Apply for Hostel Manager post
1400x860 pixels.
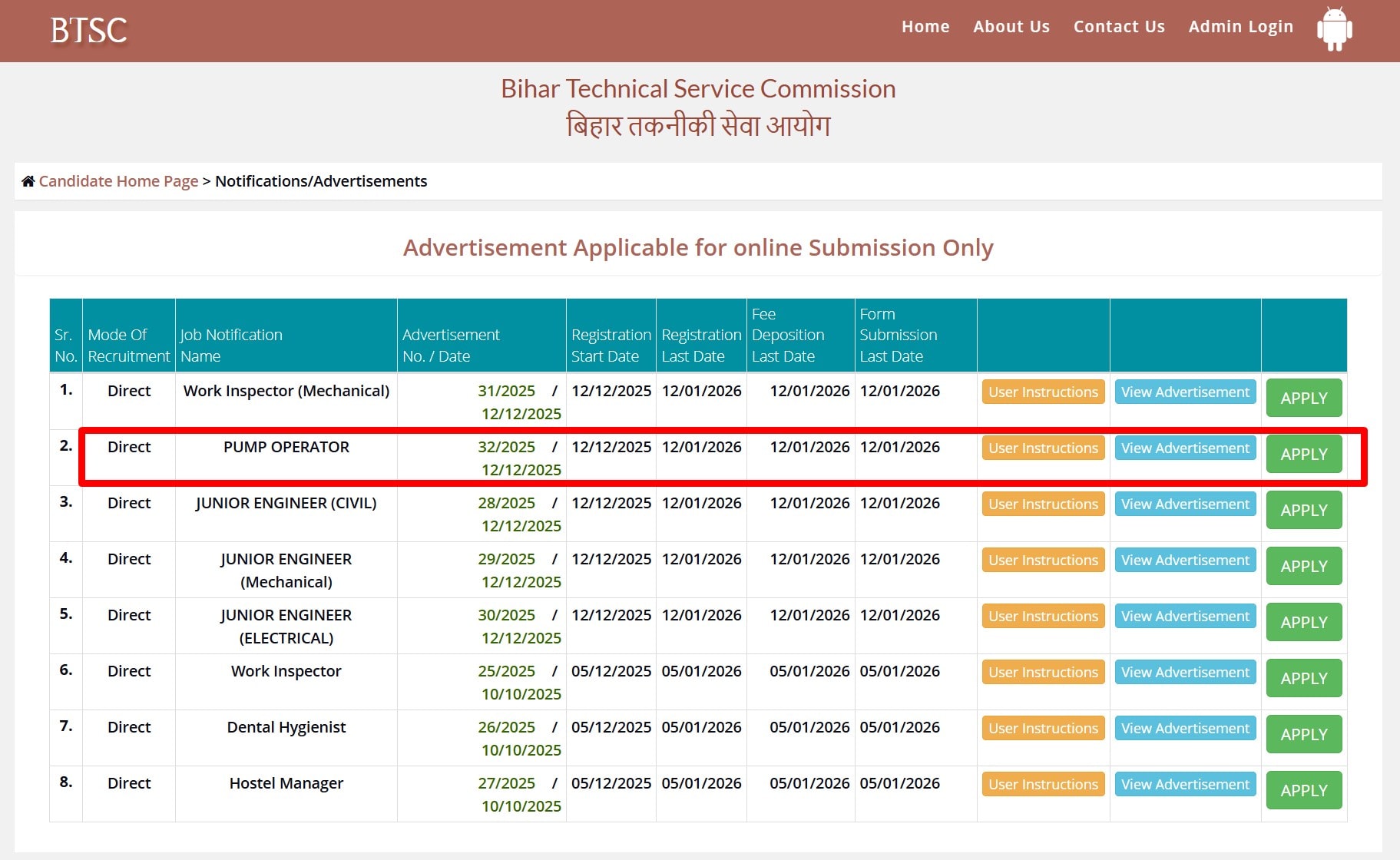1303,790
